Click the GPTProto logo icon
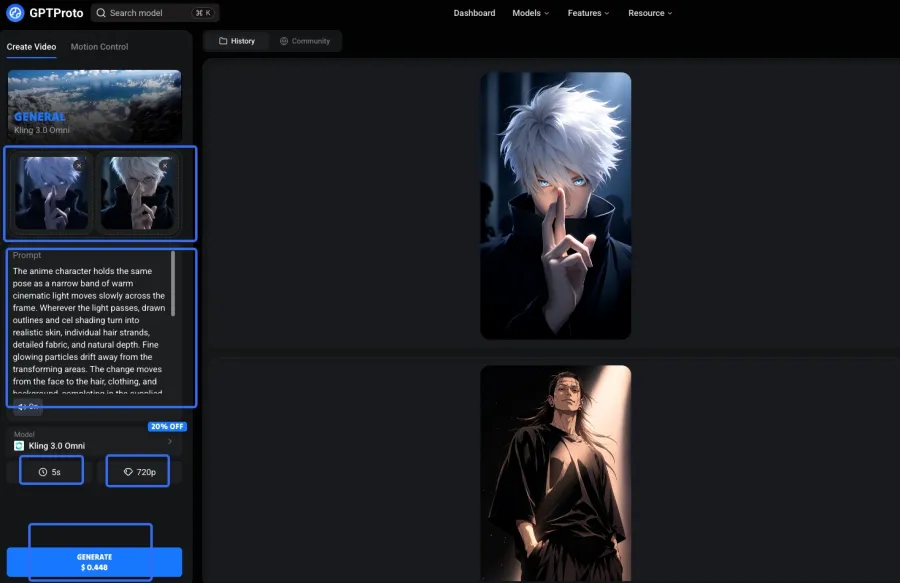This screenshot has width=900, height=583. (15, 13)
